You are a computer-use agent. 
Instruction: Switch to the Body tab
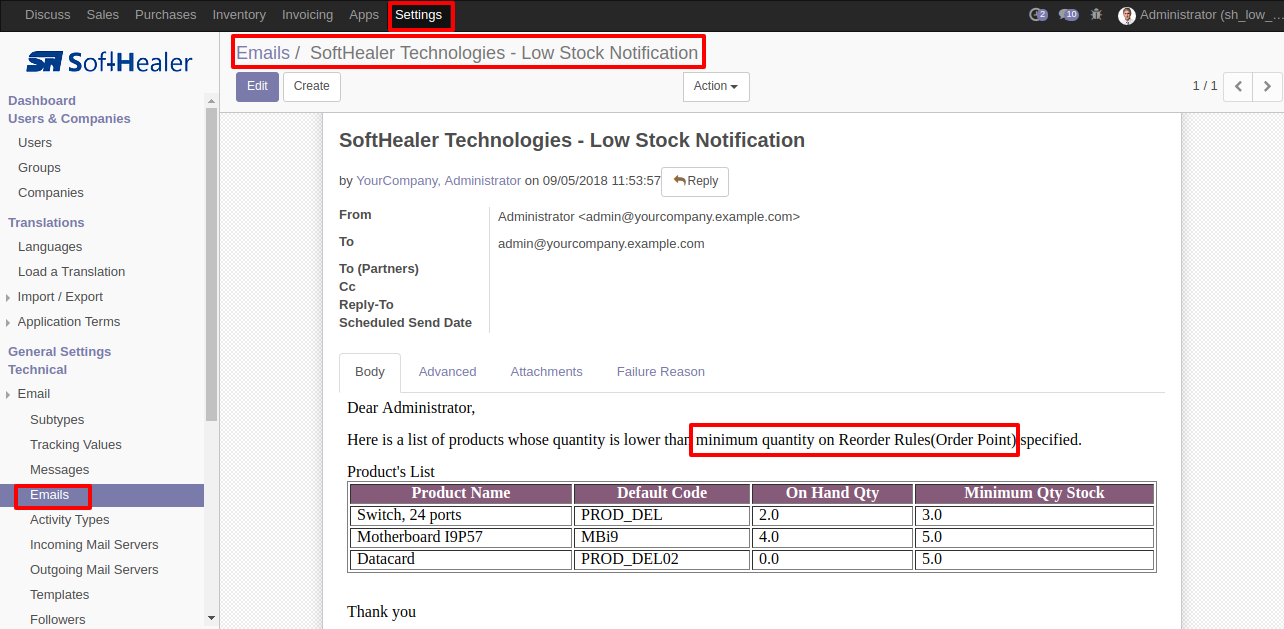point(370,372)
